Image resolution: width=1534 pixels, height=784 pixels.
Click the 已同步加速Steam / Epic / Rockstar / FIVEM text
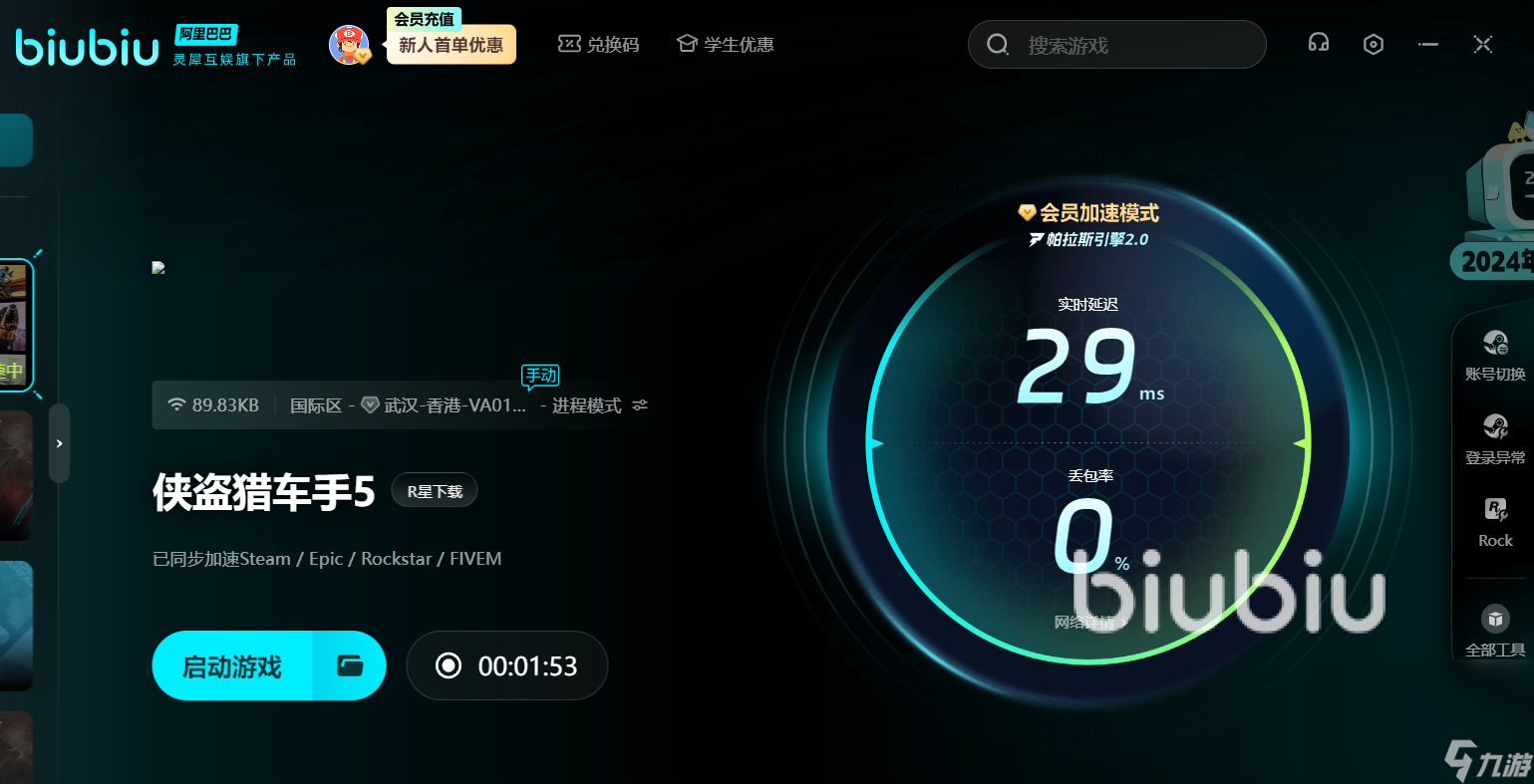327,559
